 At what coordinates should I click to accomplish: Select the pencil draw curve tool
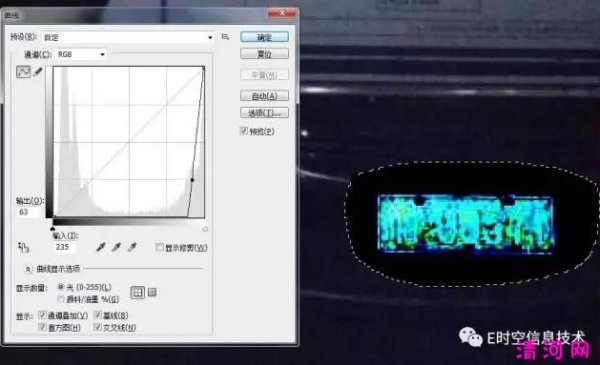tap(38, 72)
